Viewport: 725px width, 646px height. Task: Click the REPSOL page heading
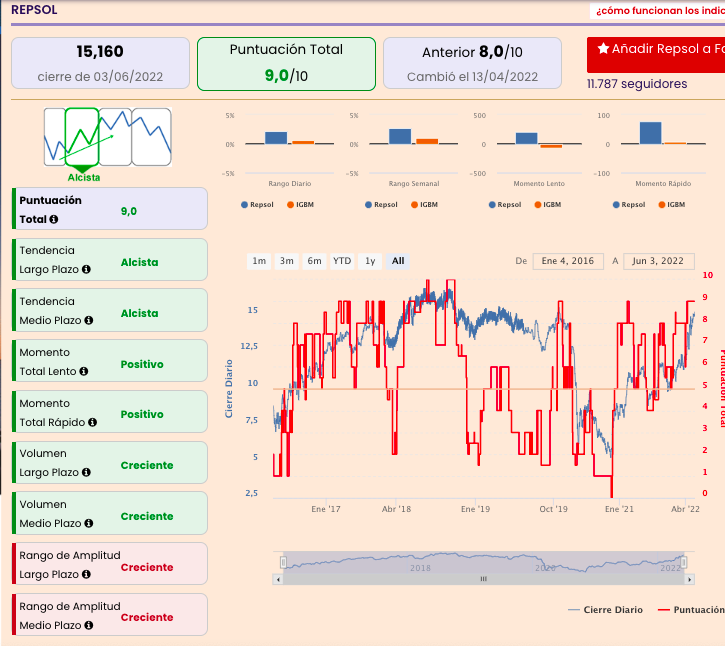click(34, 10)
